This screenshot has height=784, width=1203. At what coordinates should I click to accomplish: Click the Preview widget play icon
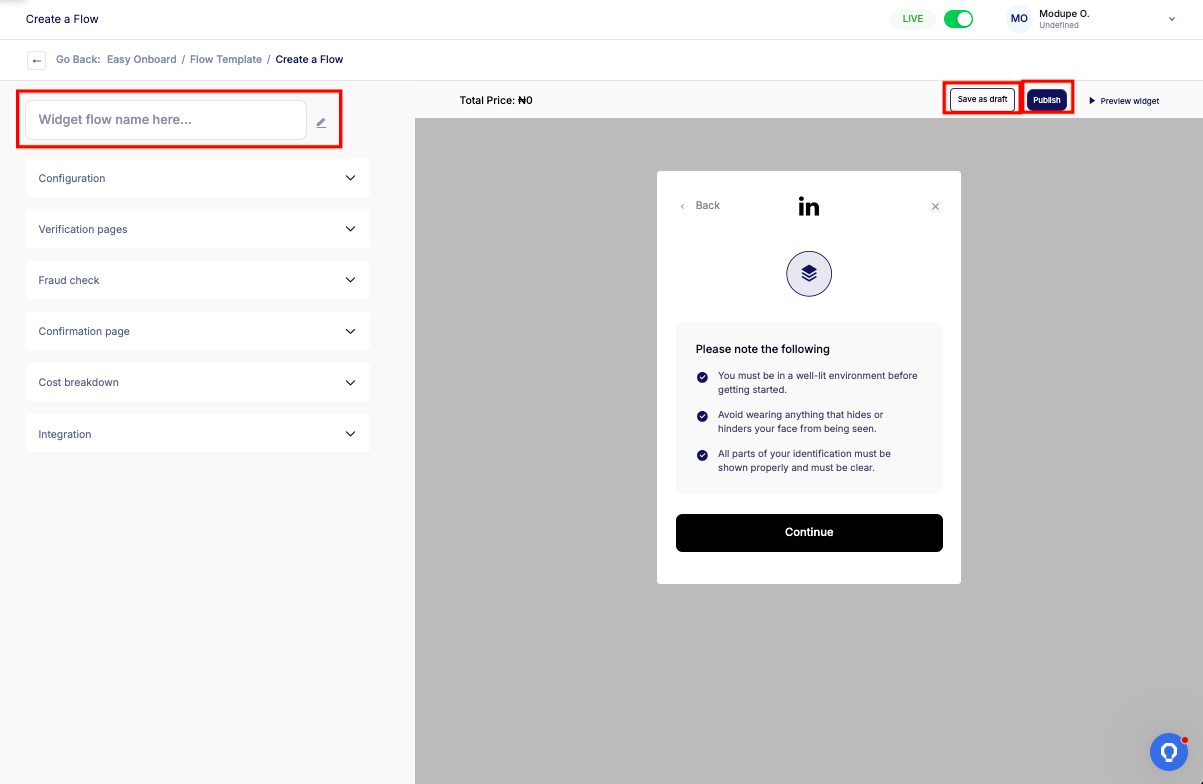1092,101
